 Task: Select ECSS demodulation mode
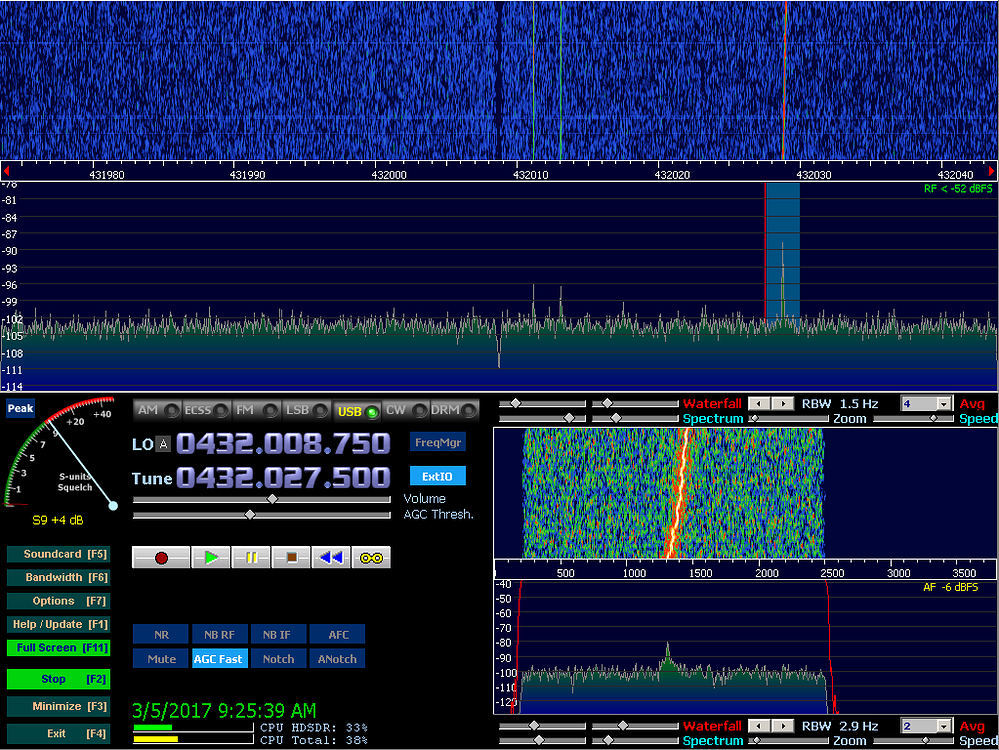tap(206, 410)
